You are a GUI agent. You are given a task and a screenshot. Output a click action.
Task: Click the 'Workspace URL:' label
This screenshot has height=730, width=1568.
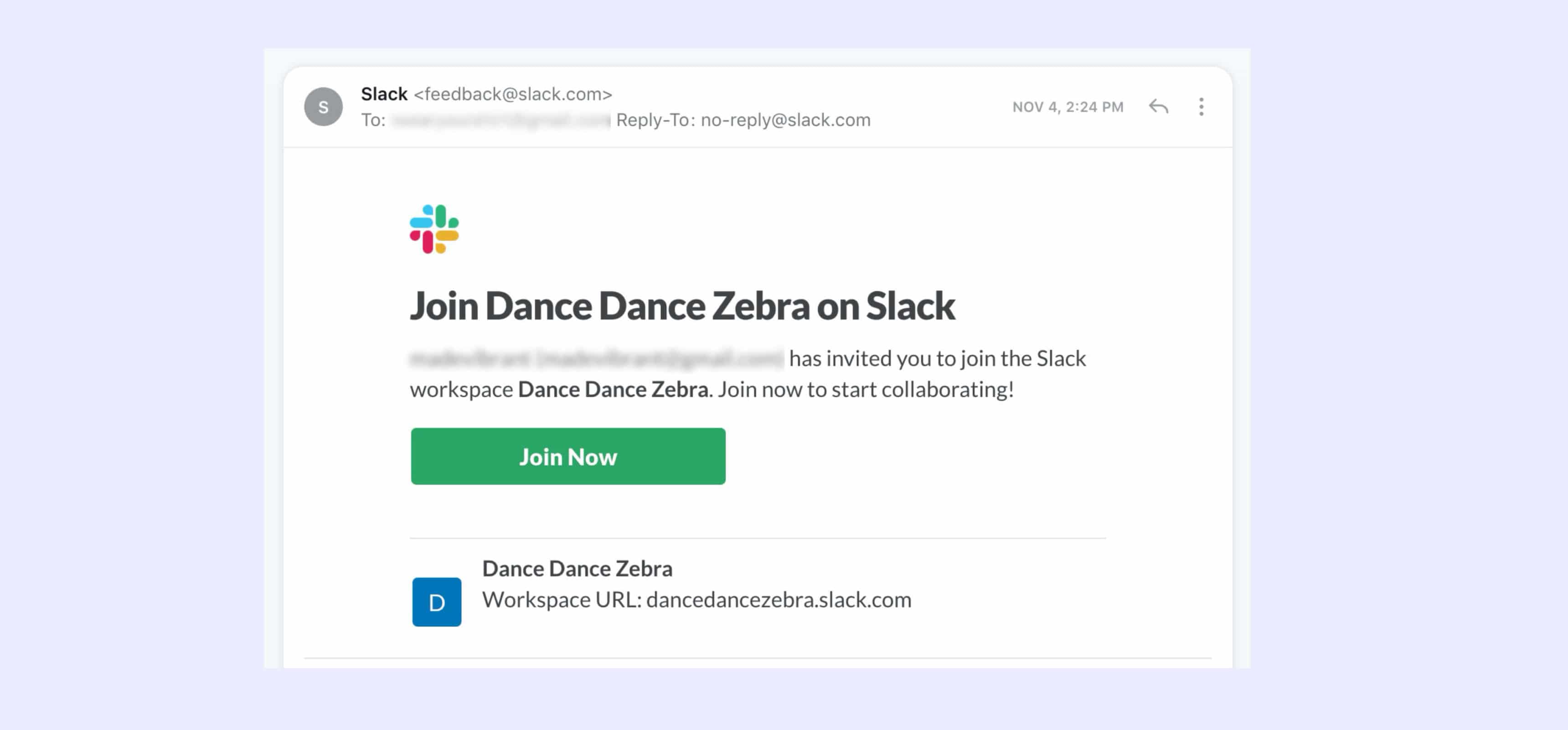(x=562, y=600)
